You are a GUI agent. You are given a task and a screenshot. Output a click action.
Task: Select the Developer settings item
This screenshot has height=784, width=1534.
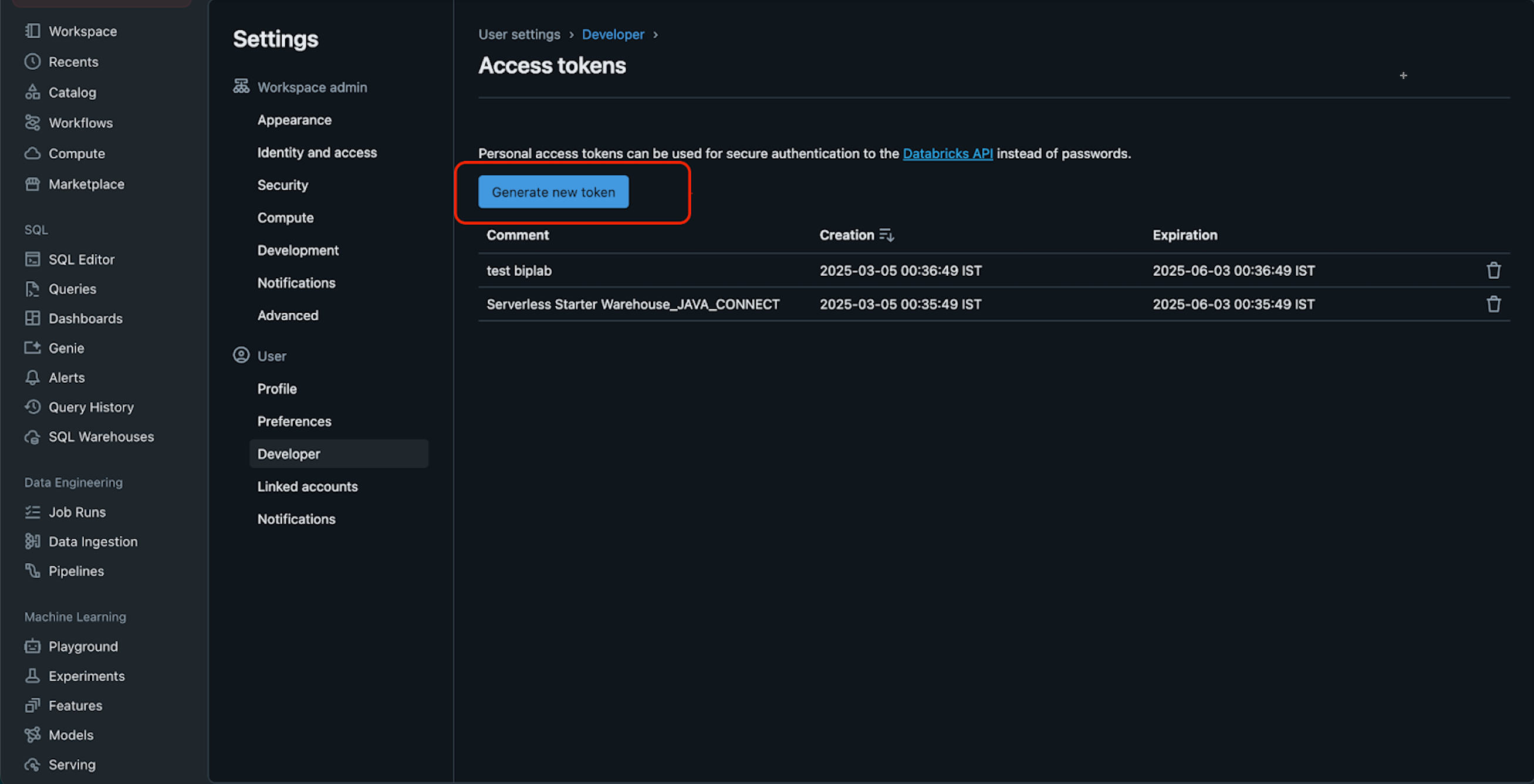[339, 454]
